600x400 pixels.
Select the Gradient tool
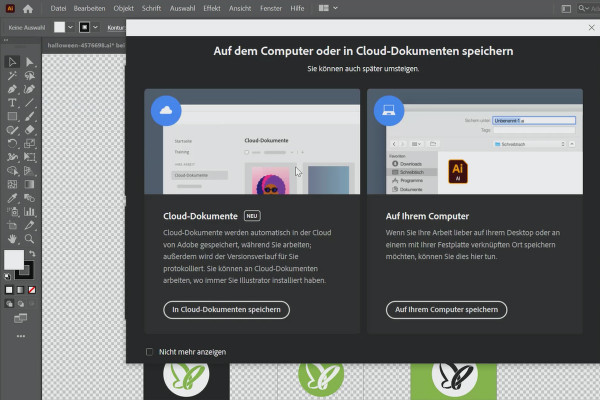coord(29,184)
